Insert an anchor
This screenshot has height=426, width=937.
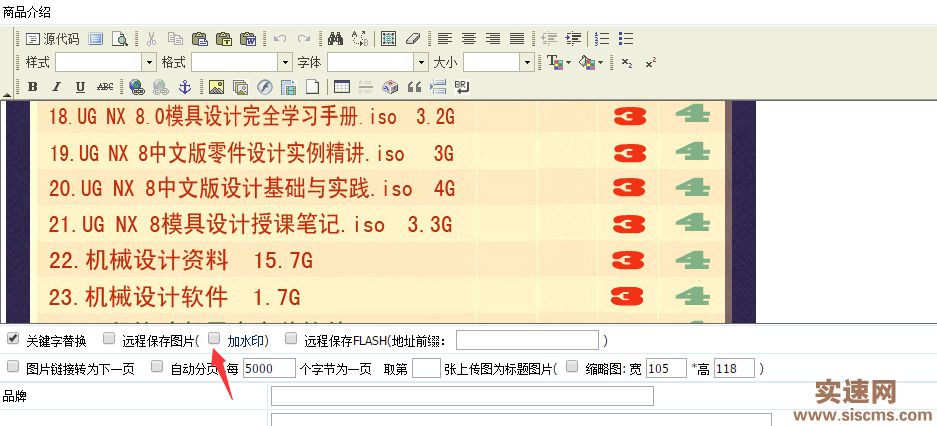point(185,87)
